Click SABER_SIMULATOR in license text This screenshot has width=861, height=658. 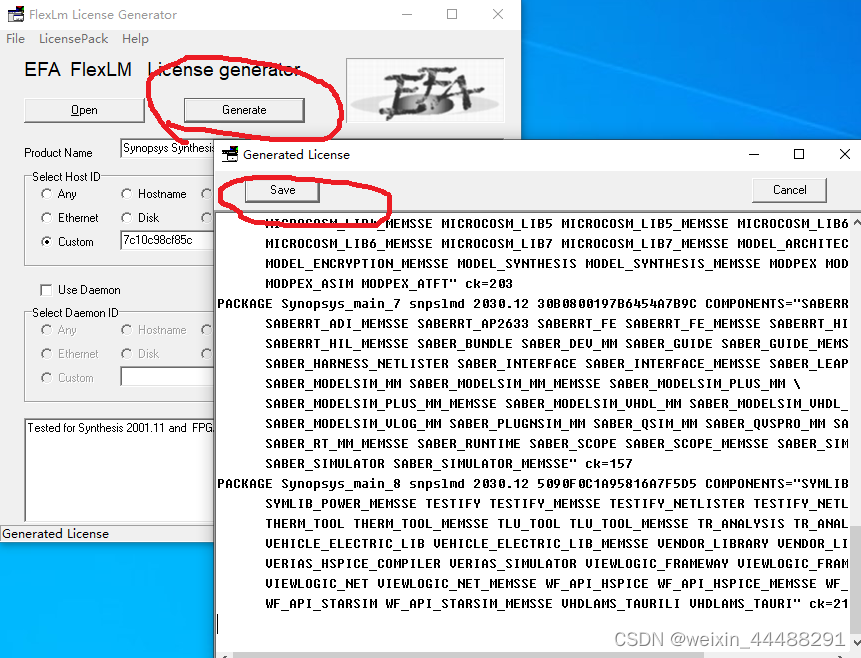(x=325, y=464)
